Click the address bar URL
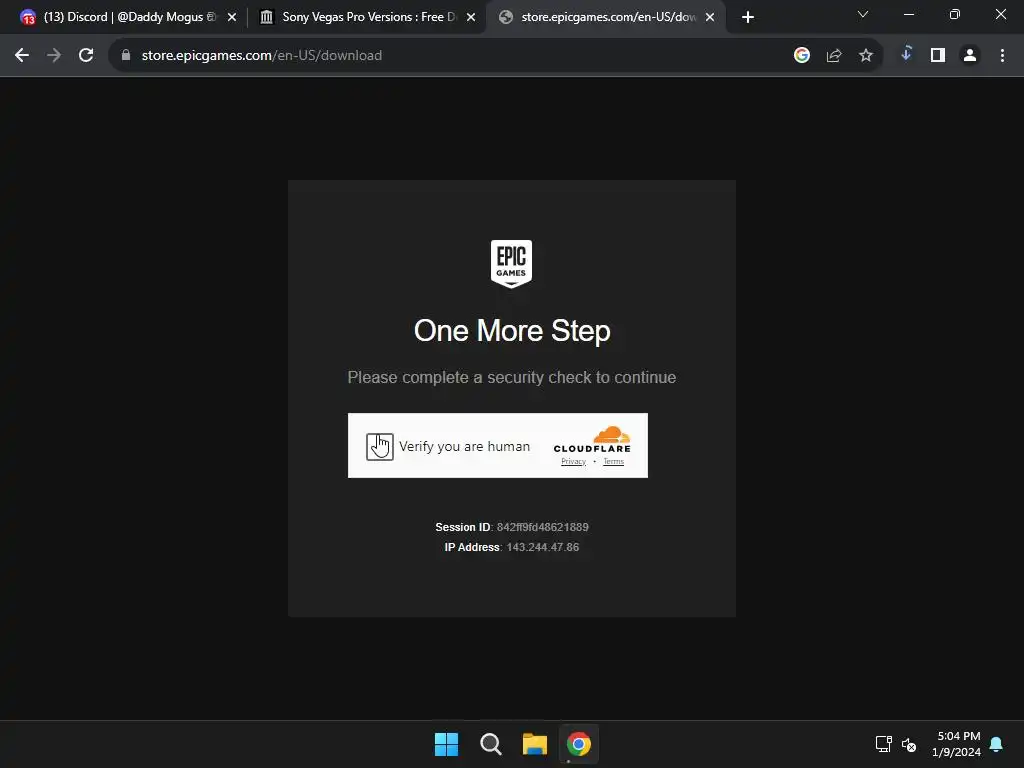Image resolution: width=1024 pixels, height=768 pixels. (262, 56)
